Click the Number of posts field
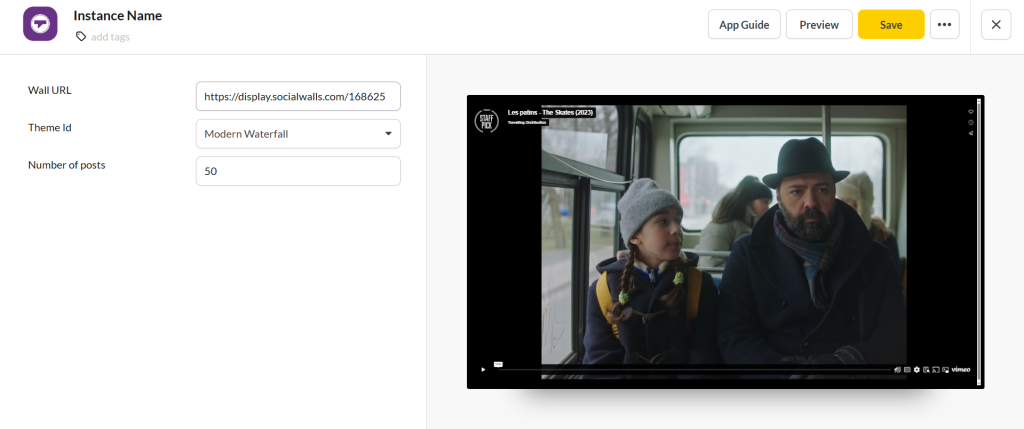 (298, 171)
